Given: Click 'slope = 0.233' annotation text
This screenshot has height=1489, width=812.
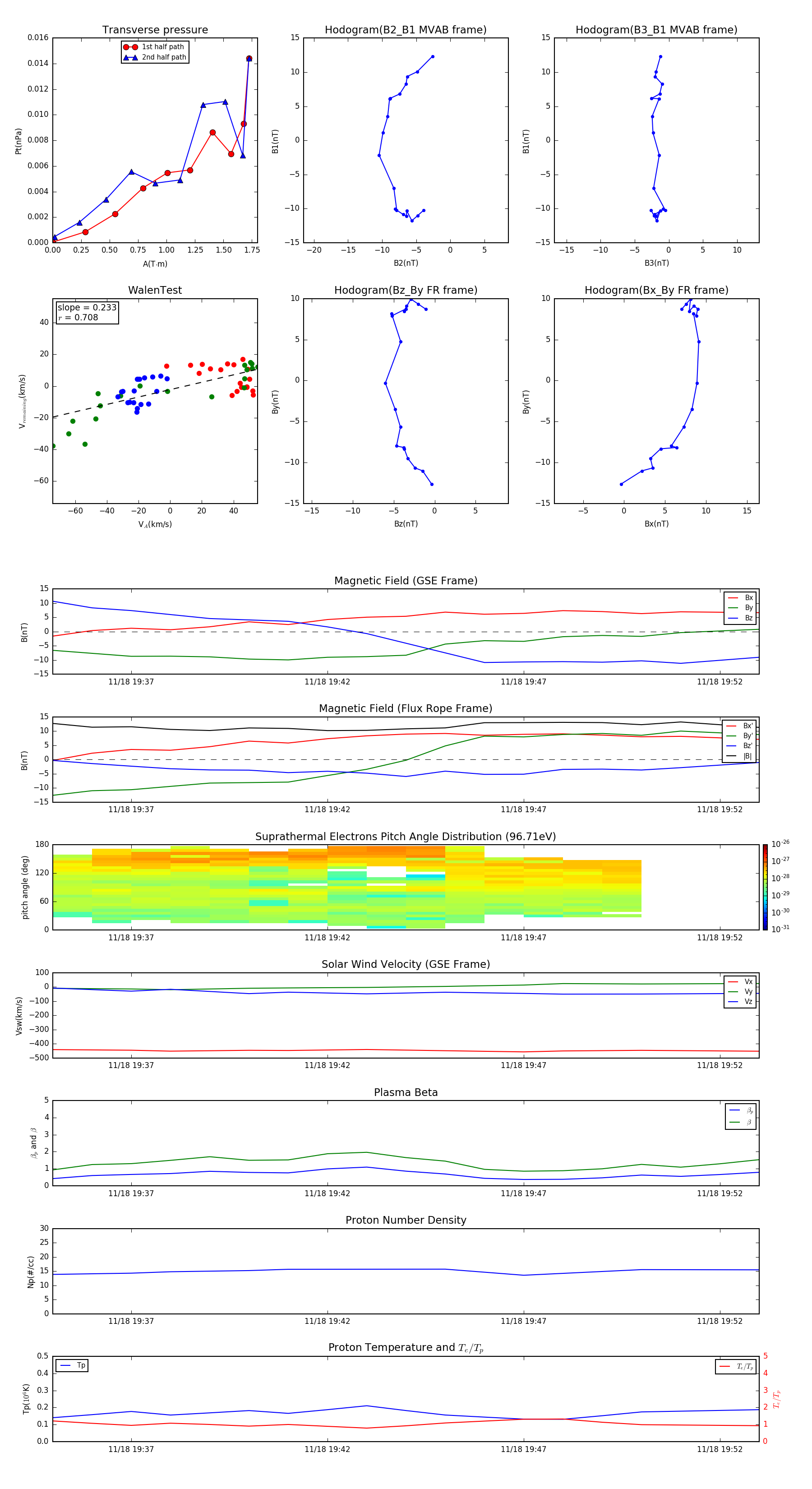Looking at the screenshot, I should click(87, 308).
